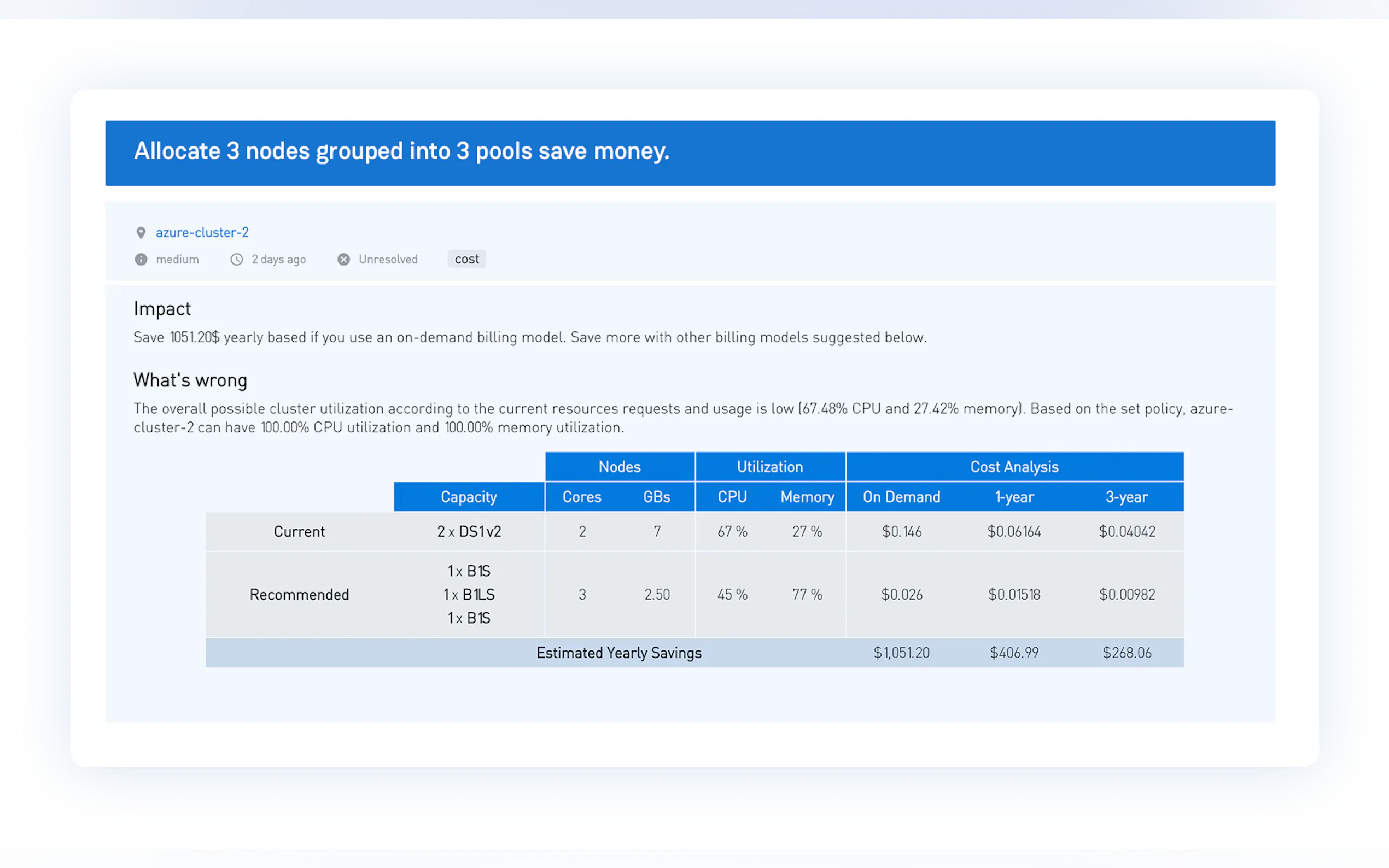Click the Unresolved status label
1389x868 pixels.
(388, 260)
